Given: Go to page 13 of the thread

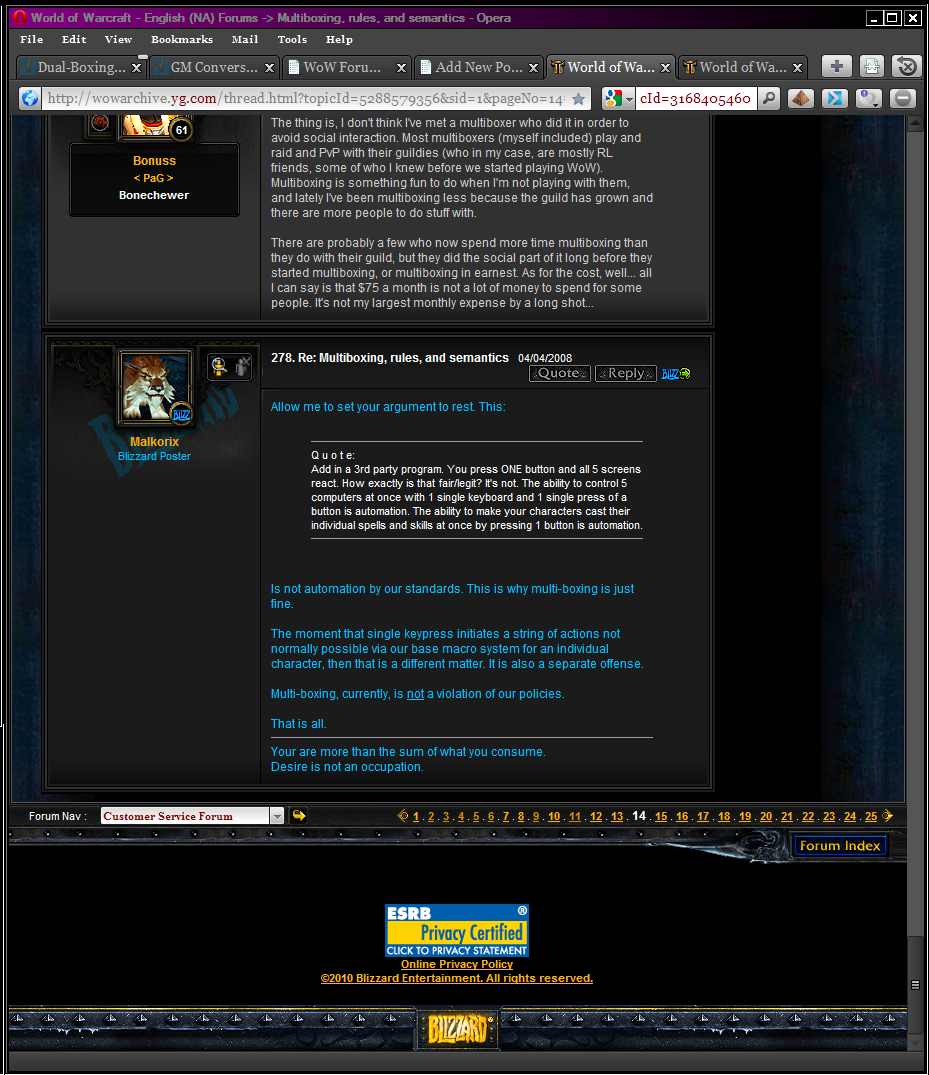Looking at the screenshot, I should pyautogui.click(x=617, y=817).
